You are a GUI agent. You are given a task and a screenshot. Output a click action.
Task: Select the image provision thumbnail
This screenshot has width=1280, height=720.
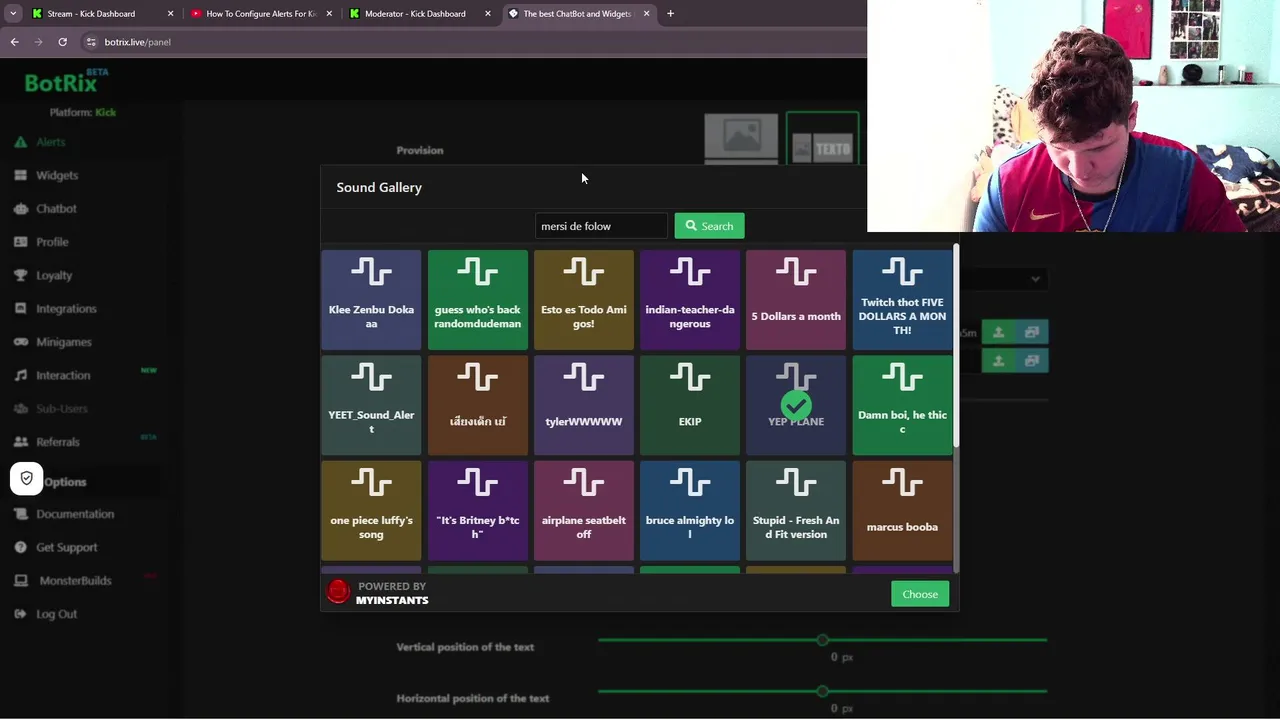tap(741, 137)
